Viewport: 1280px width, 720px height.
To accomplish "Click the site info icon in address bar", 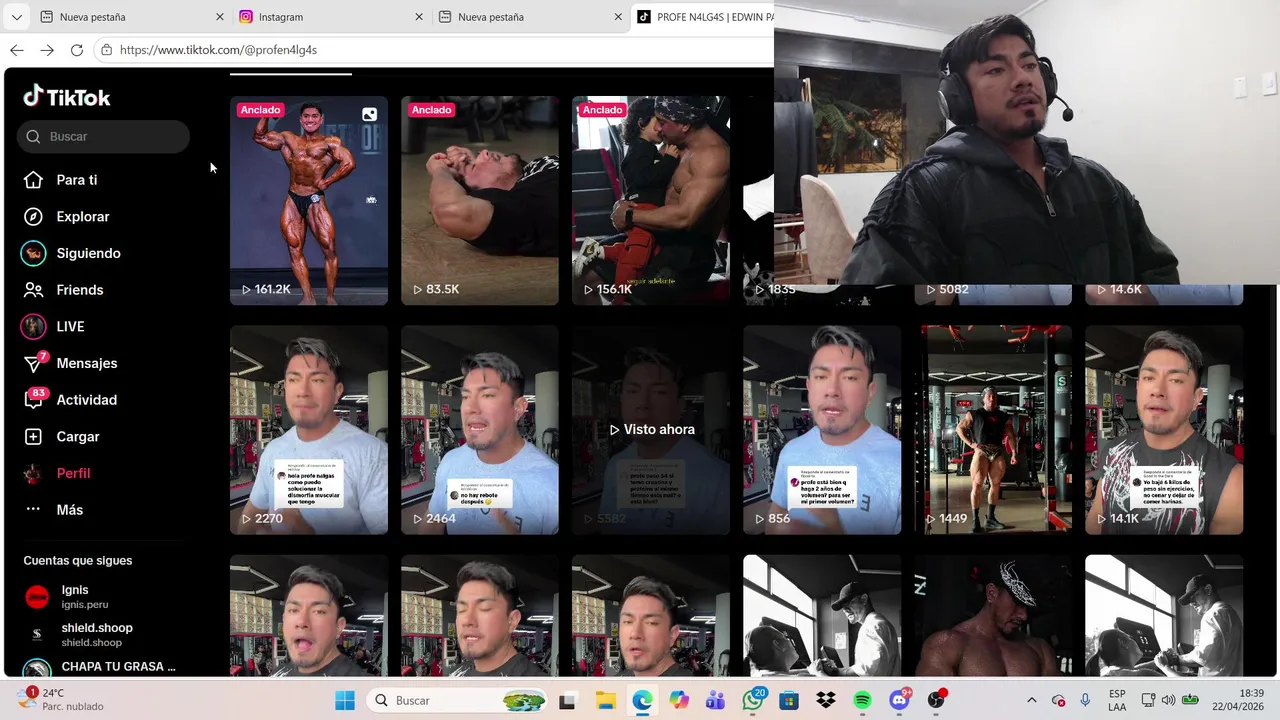I will click(x=107, y=50).
